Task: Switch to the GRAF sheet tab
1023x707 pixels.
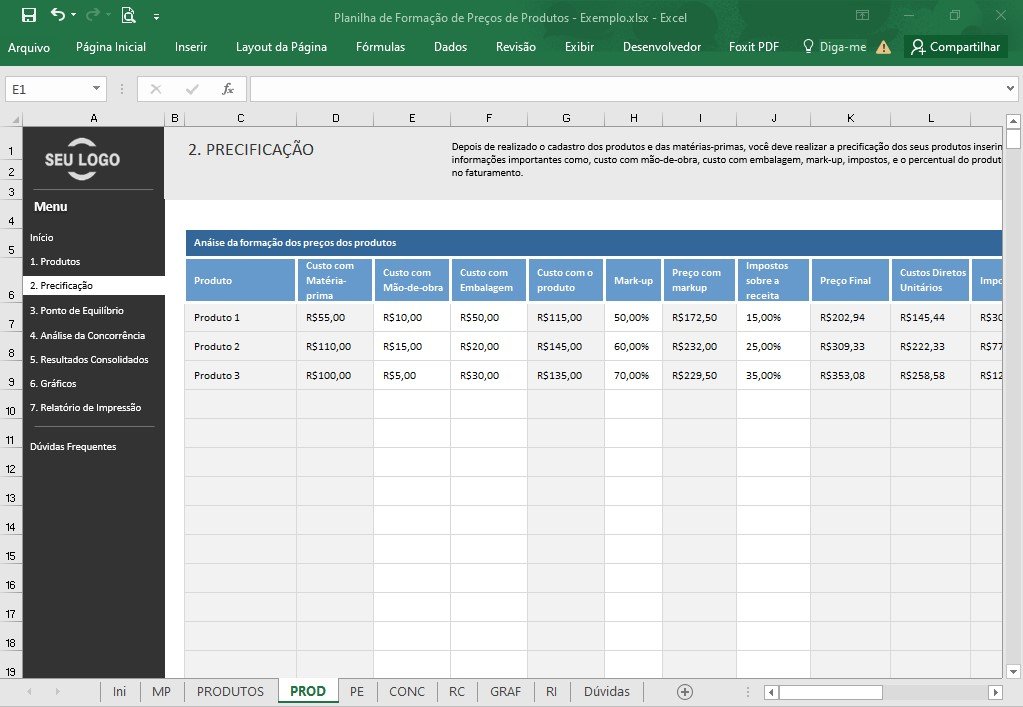Action: click(x=506, y=691)
